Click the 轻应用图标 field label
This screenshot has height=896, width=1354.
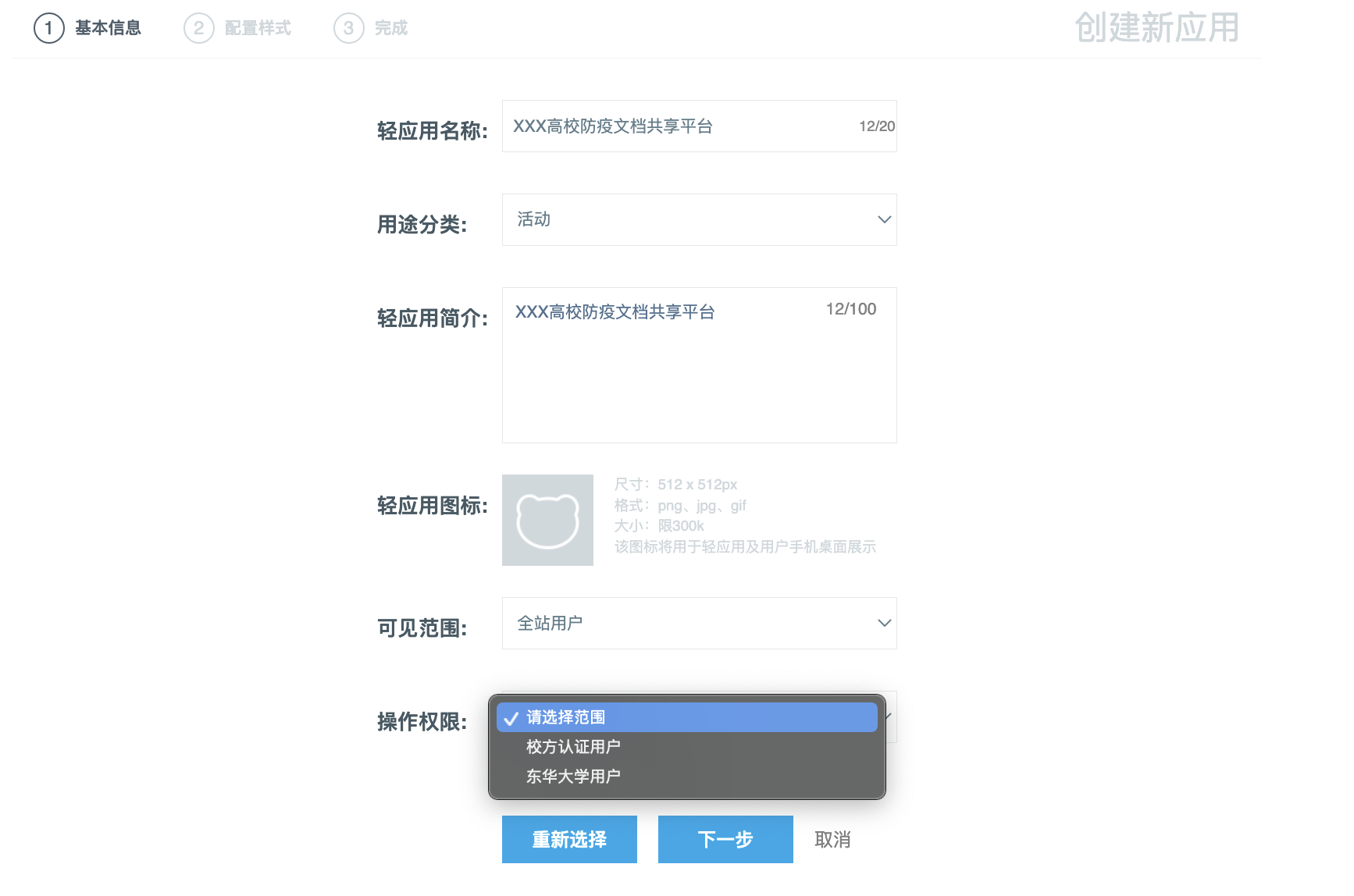(433, 506)
